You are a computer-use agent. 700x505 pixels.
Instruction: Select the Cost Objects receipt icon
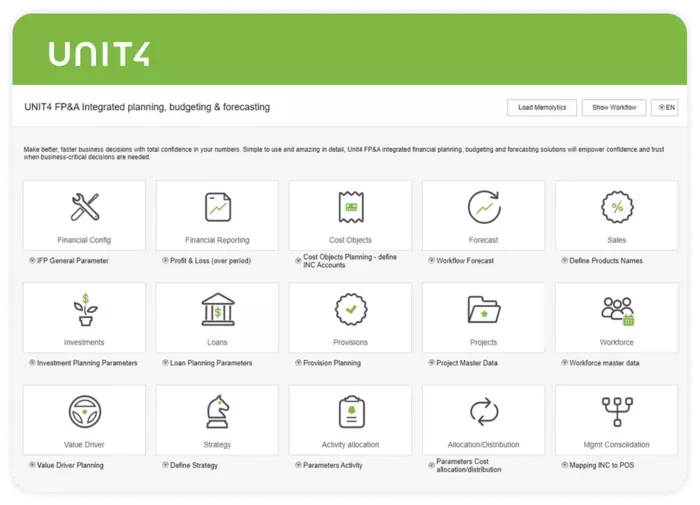coord(351,207)
